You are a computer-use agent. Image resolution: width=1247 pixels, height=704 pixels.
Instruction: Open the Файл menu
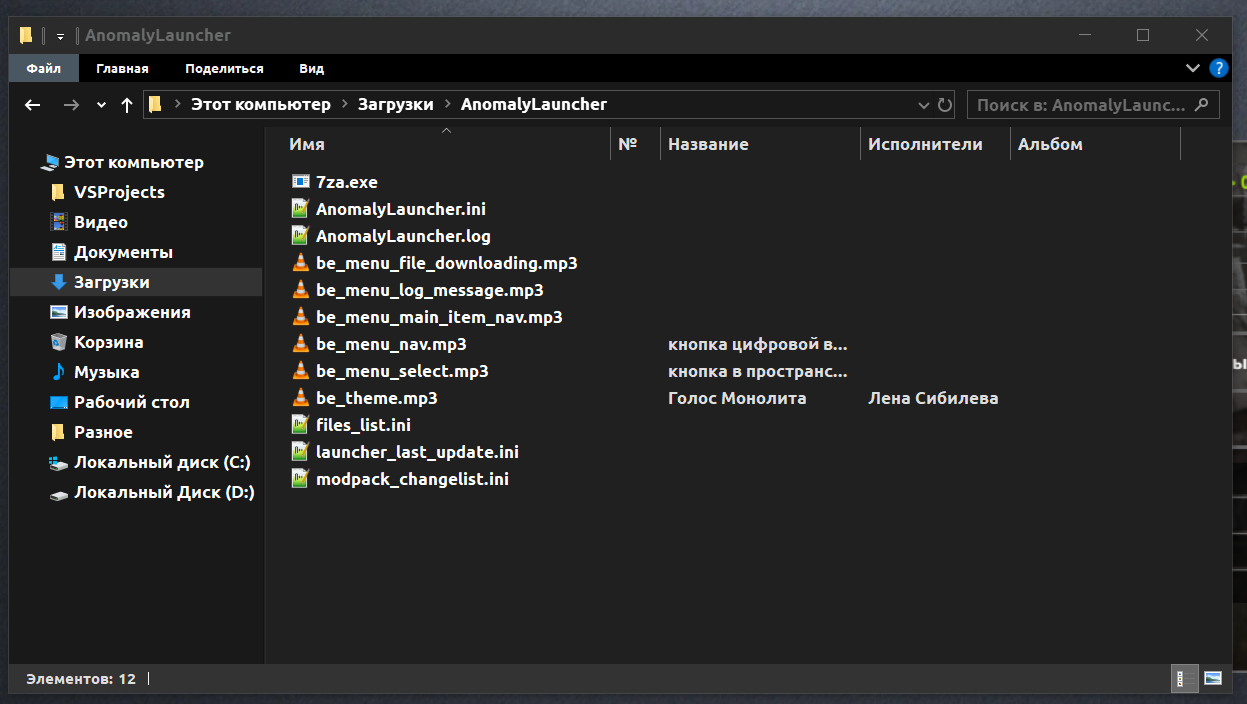[43, 69]
